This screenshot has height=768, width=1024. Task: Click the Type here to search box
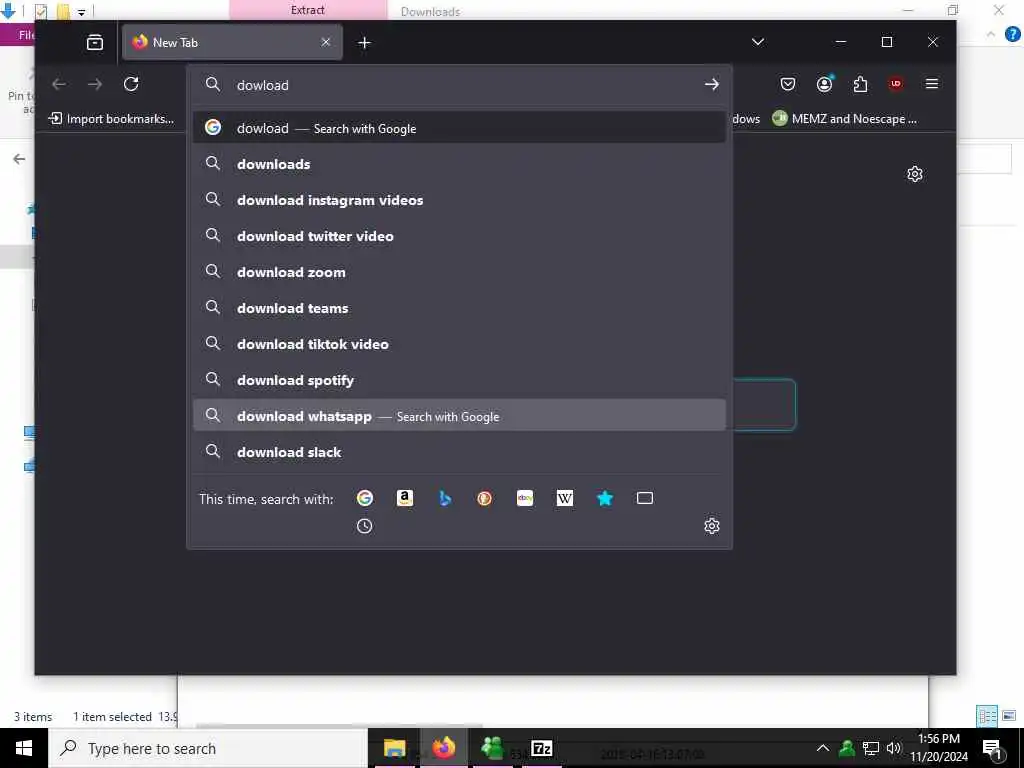[208, 748]
